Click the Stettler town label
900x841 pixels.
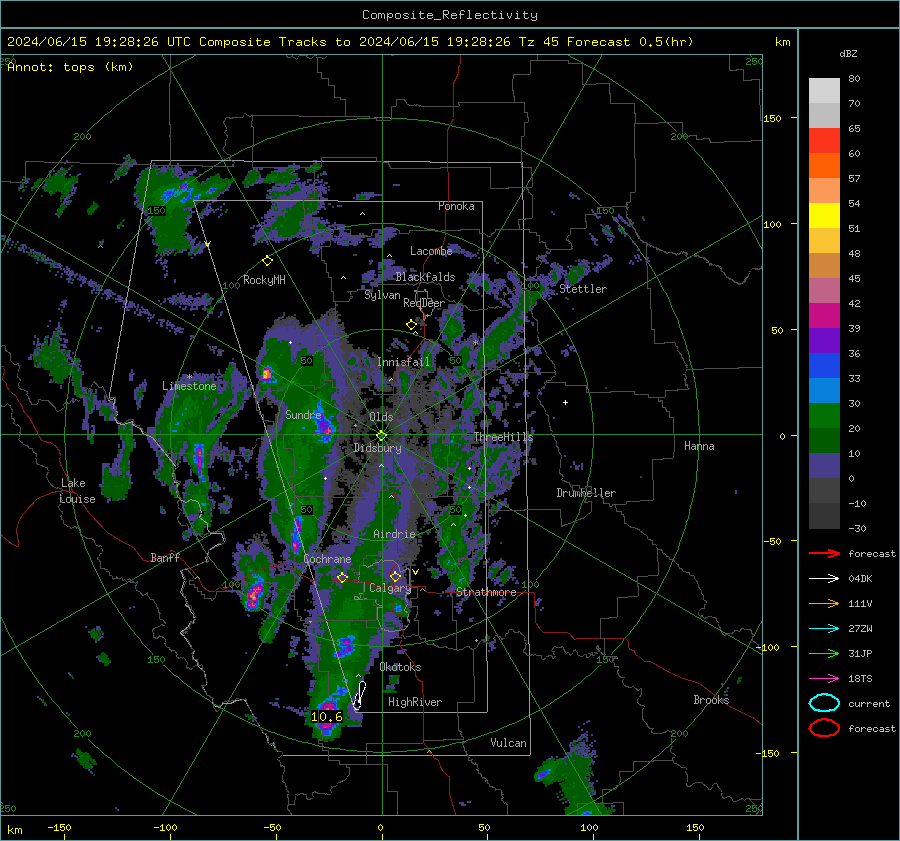tap(583, 289)
